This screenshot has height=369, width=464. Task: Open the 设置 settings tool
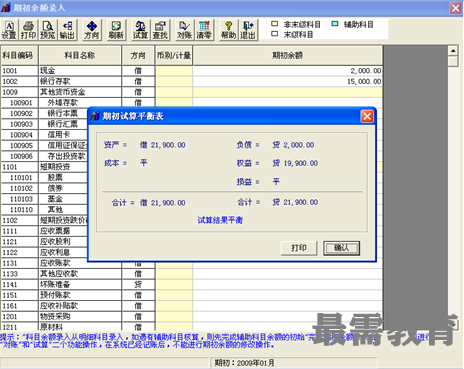(9, 30)
